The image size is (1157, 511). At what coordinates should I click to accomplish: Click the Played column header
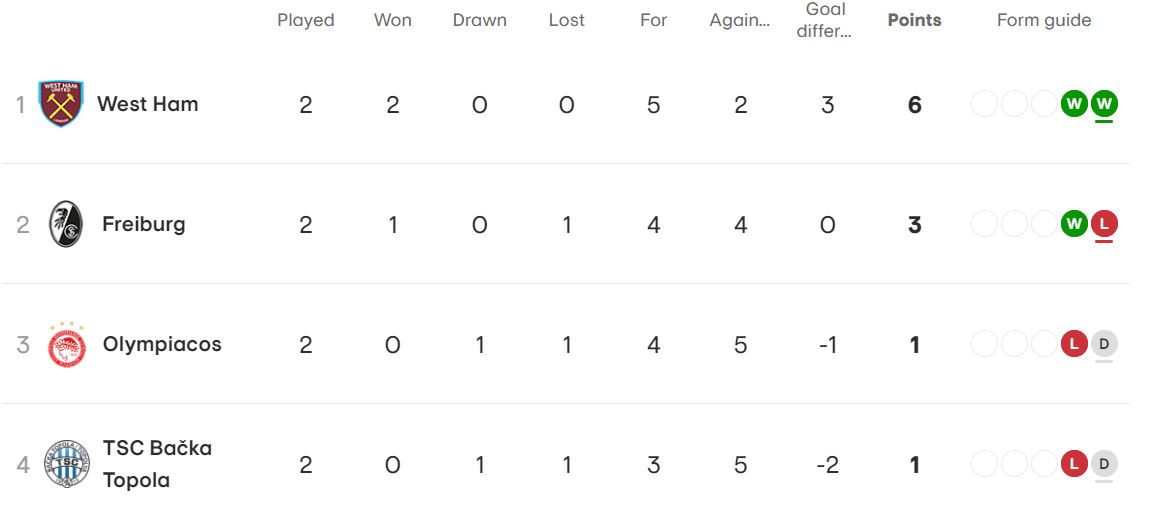click(306, 20)
